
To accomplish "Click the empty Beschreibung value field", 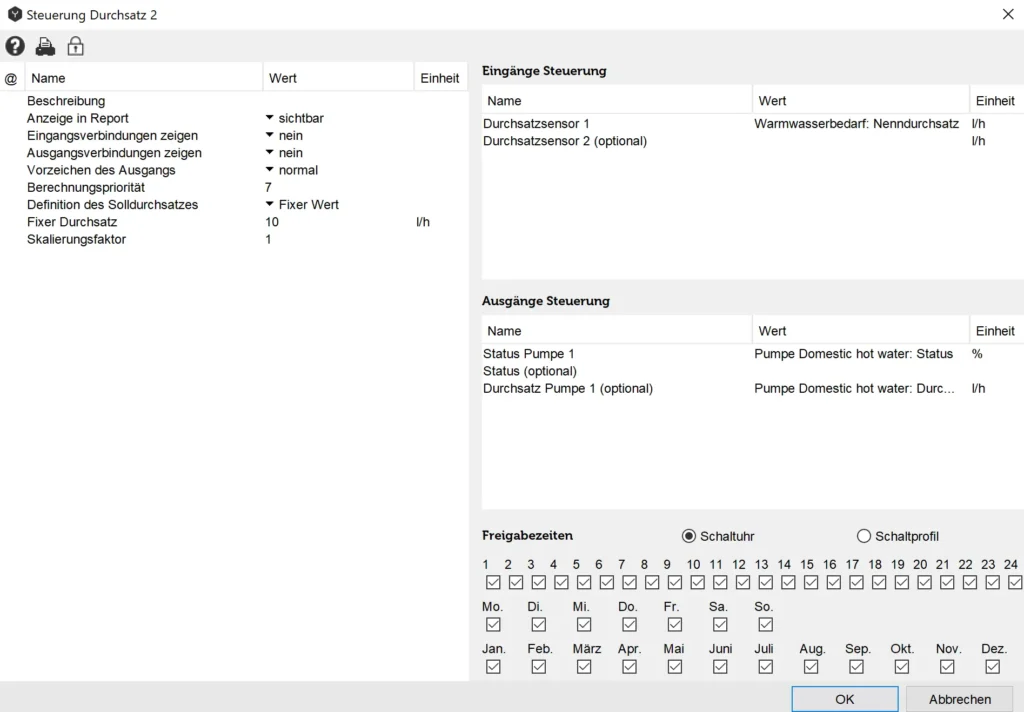I will point(338,101).
